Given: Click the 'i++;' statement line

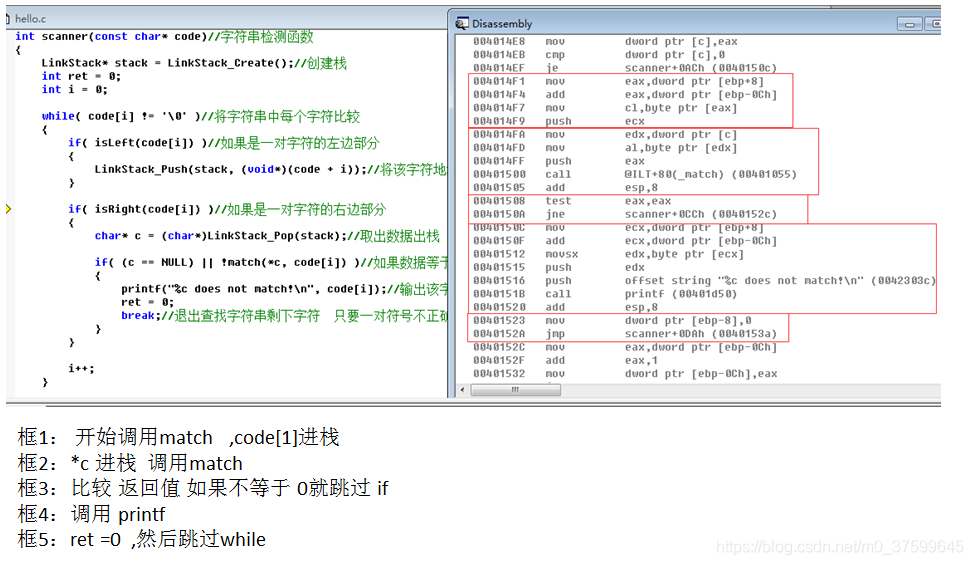Looking at the screenshot, I should (x=81, y=368).
